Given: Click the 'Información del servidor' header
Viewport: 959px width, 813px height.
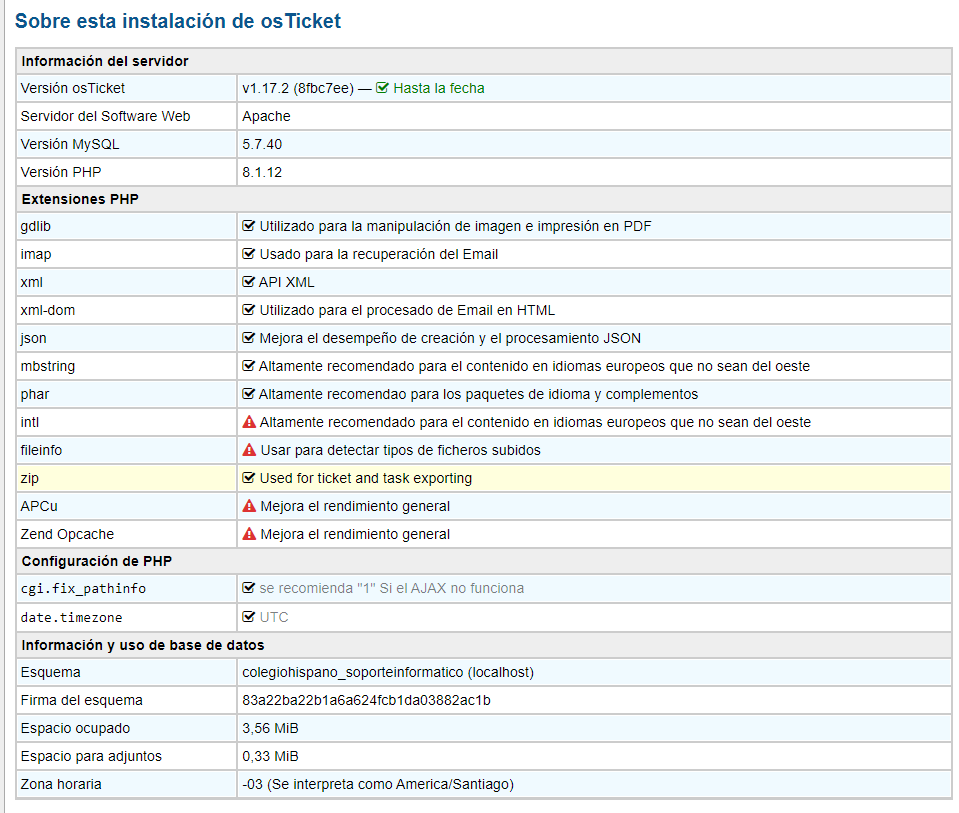Looking at the screenshot, I should [105, 61].
